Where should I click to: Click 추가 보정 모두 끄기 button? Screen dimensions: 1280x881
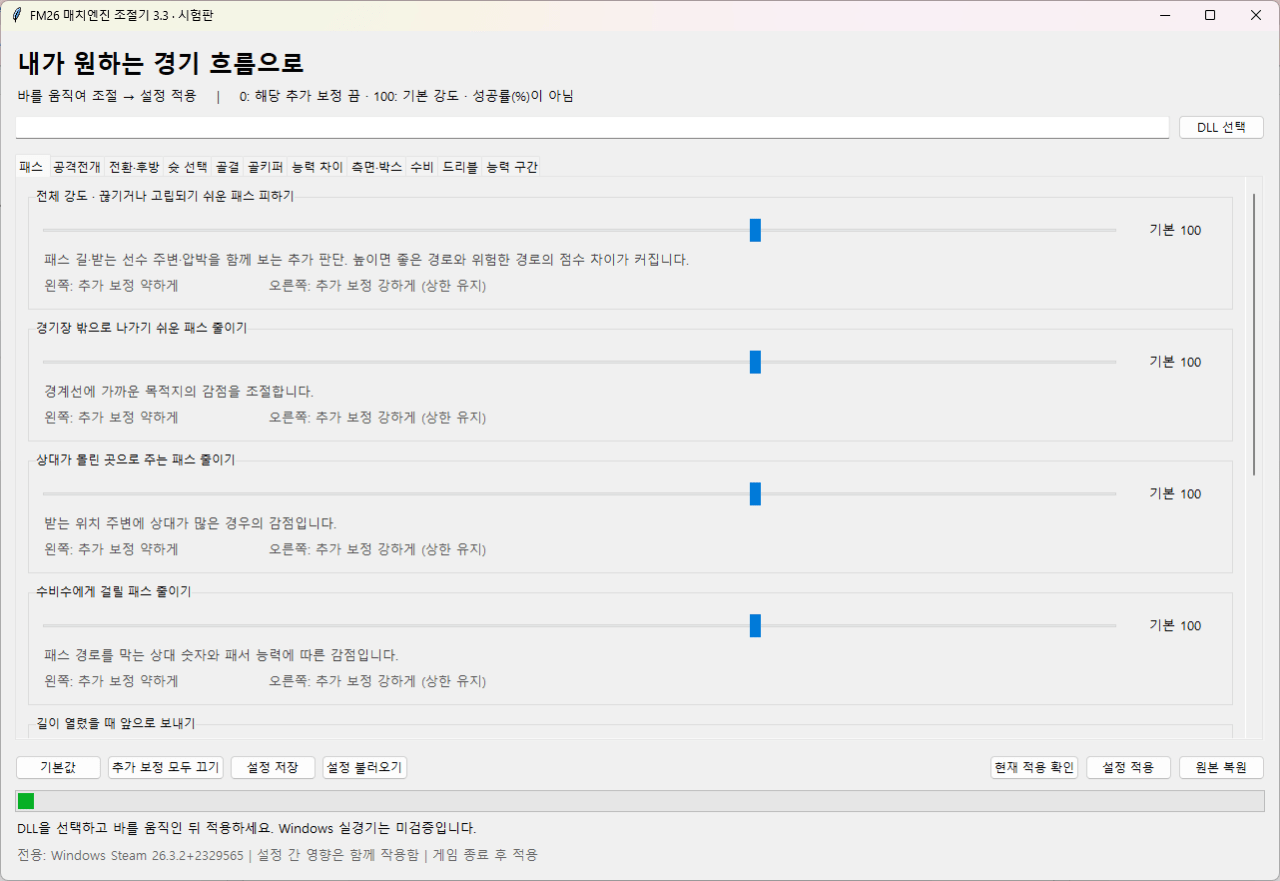(166, 767)
